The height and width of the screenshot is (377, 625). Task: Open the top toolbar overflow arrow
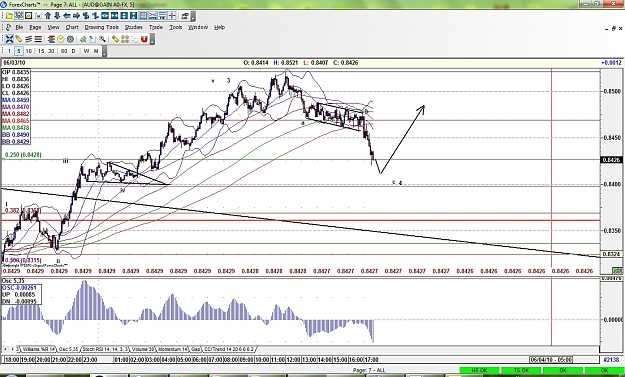[193, 17]
